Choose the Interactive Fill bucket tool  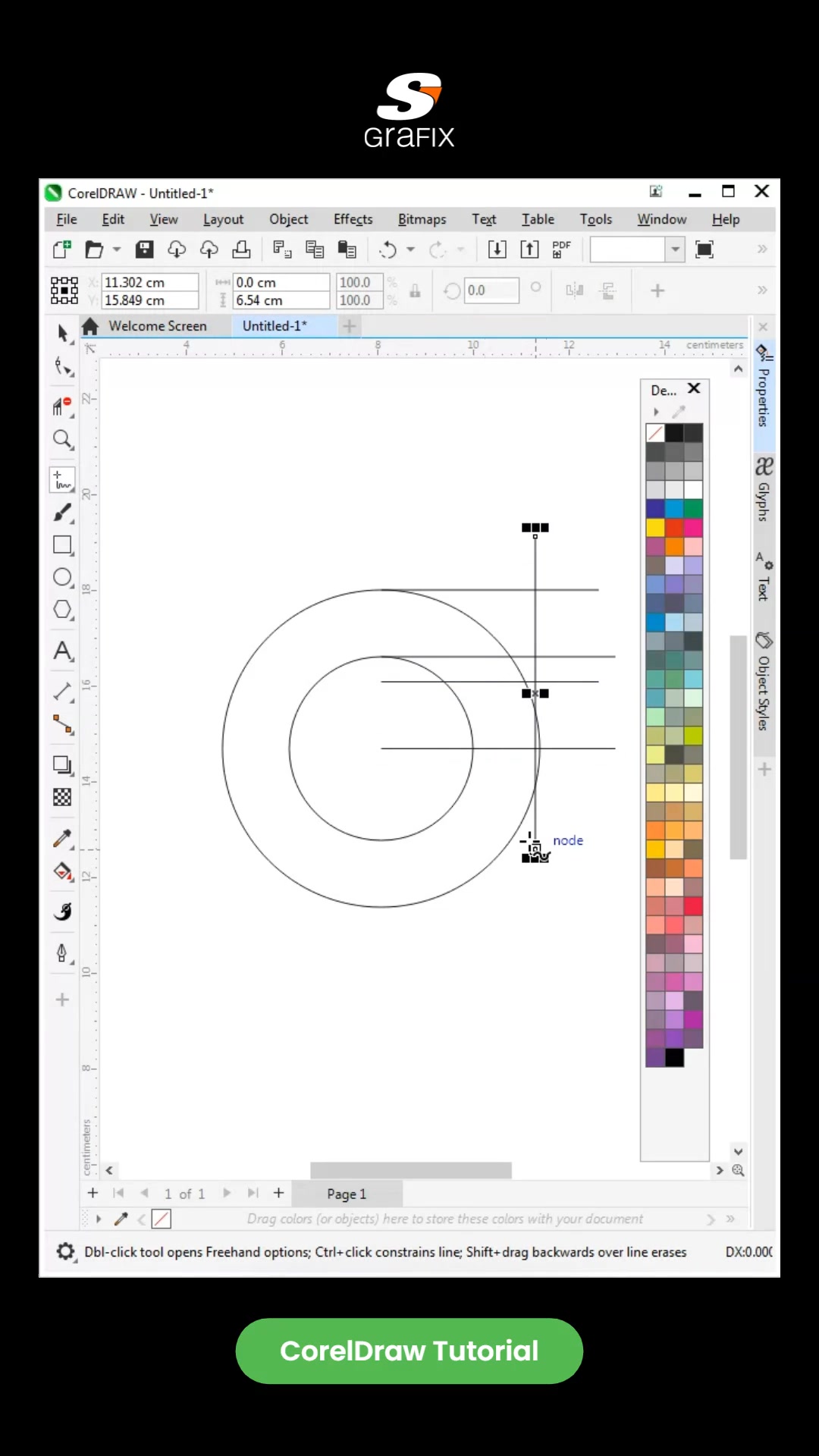click(63, 871)
